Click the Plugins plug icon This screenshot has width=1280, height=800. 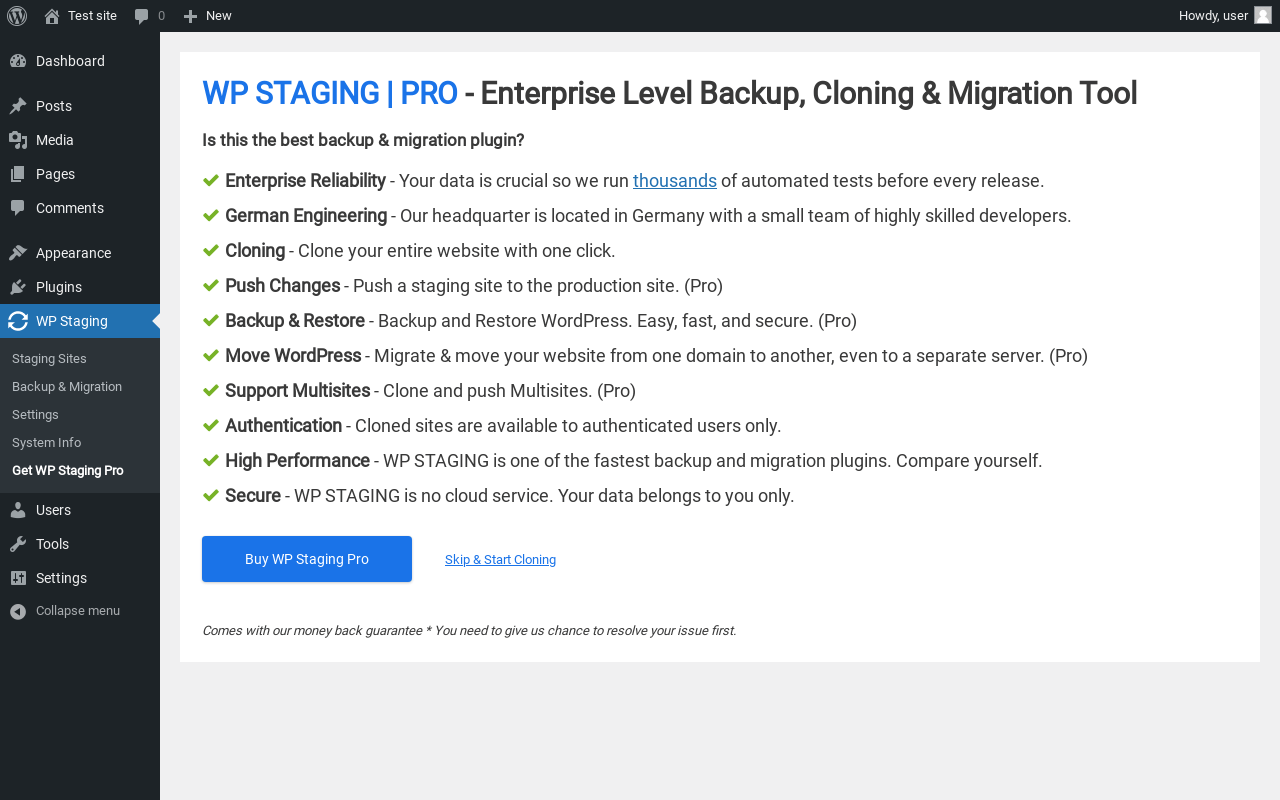(18, 287)
